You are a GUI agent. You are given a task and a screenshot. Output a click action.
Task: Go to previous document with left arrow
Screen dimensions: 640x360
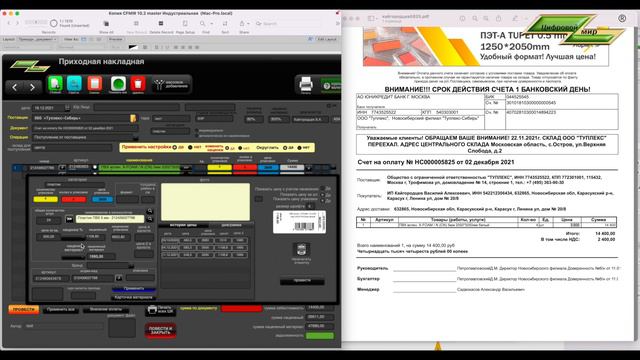coord(15,87)
